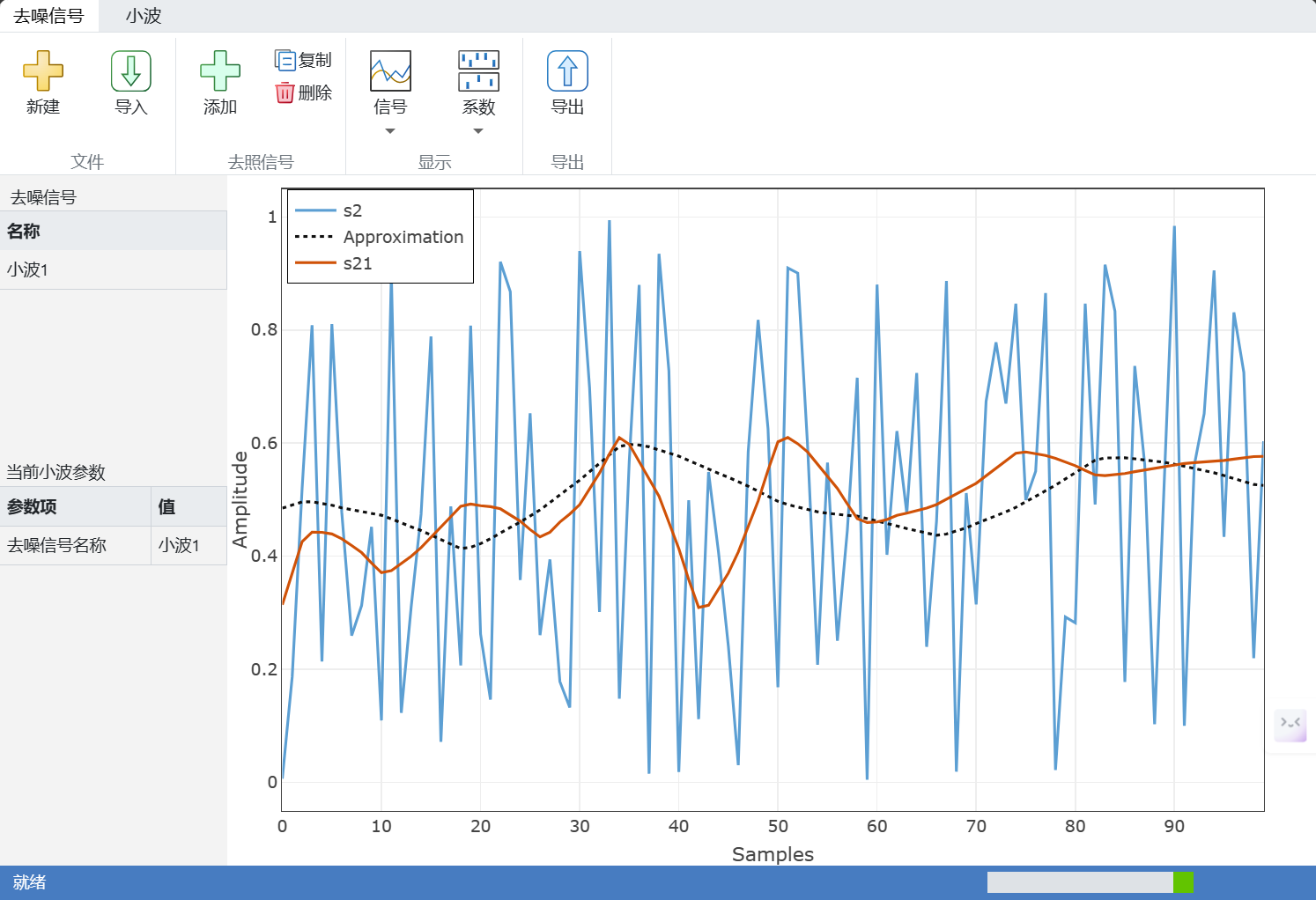This screenshot has height=907, width=1316.
Task: Click the 名称 column header
Action: 113,231
